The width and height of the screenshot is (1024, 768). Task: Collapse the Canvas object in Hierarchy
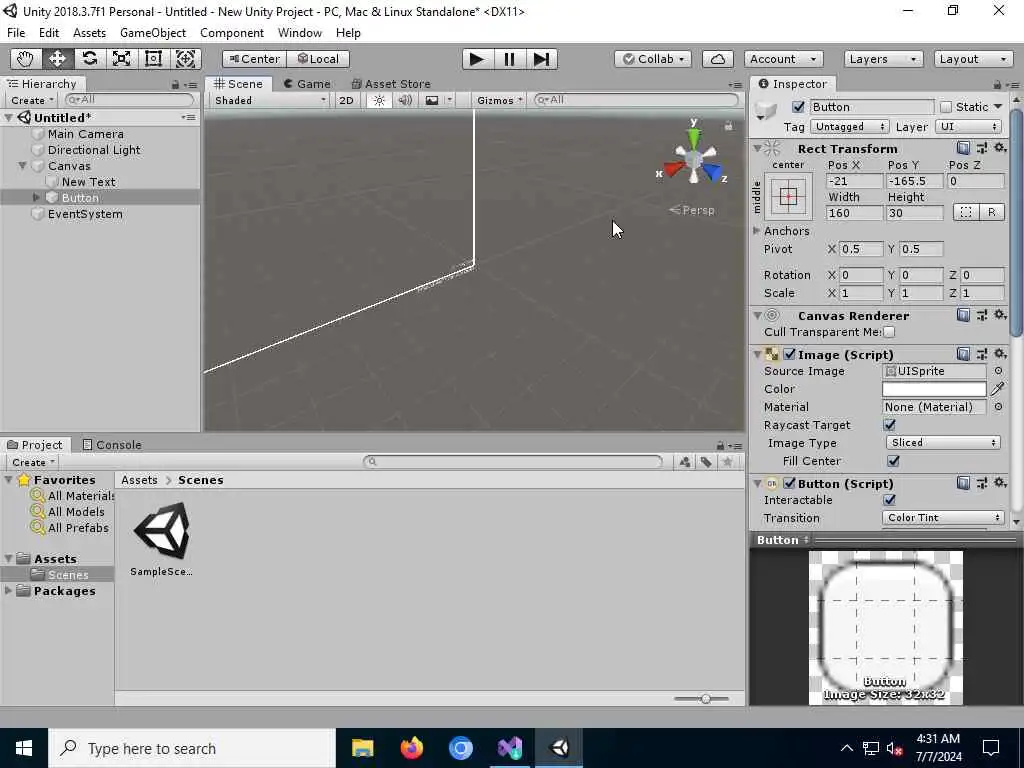pos(22,165)
